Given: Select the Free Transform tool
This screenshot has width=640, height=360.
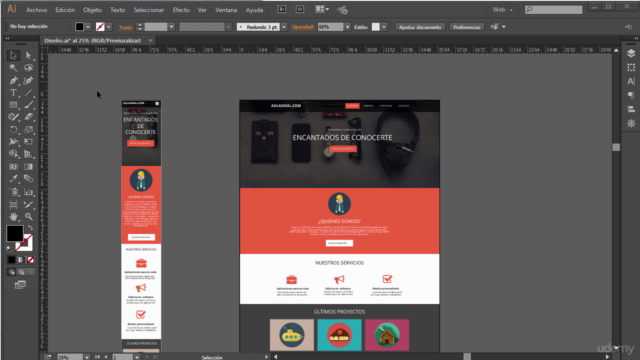Looking at the screenshot, I should click(x=28, y=142).
